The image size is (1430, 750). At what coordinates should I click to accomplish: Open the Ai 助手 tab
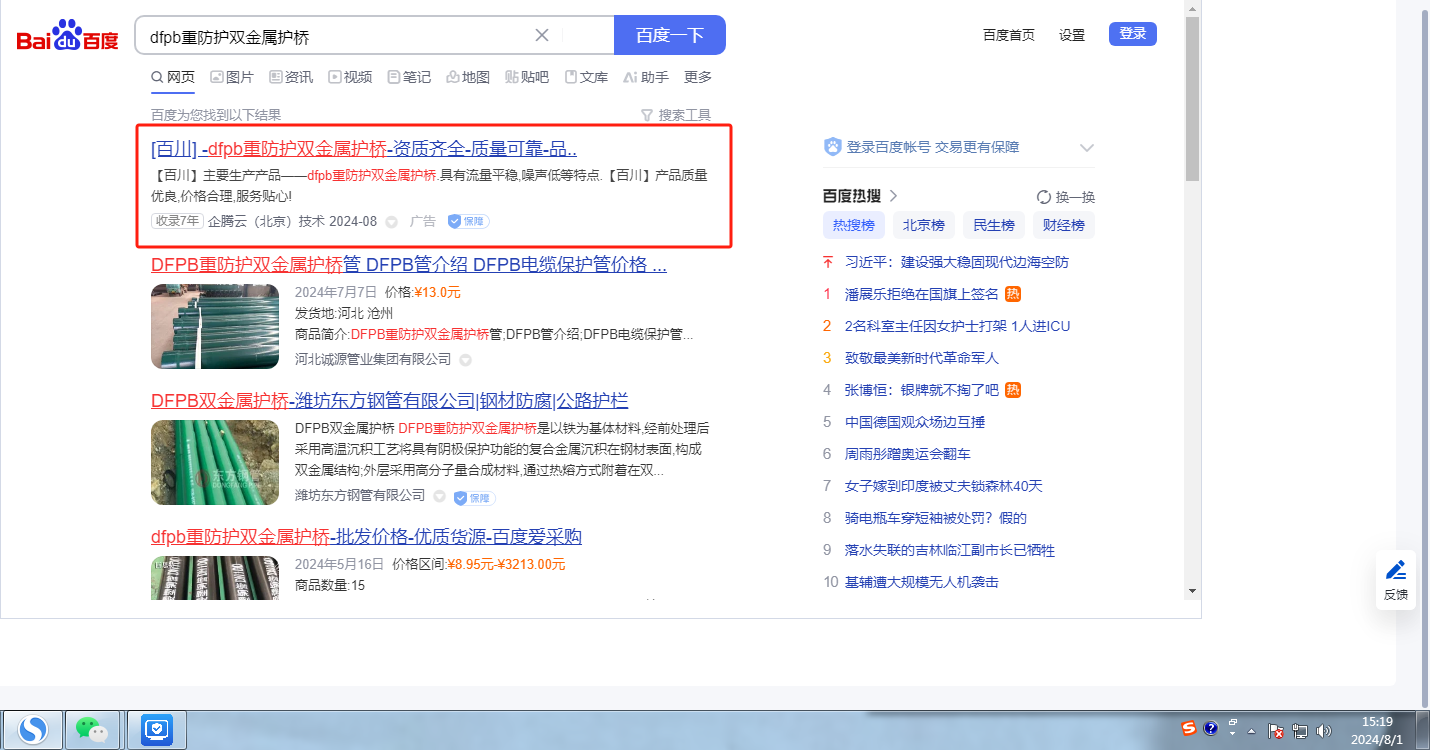click(646, 77)
